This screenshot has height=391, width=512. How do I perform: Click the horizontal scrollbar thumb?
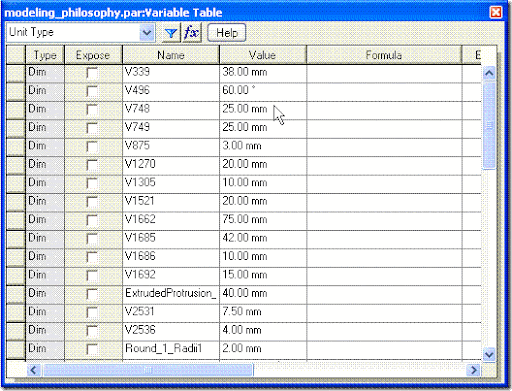[x=148, y=370]
